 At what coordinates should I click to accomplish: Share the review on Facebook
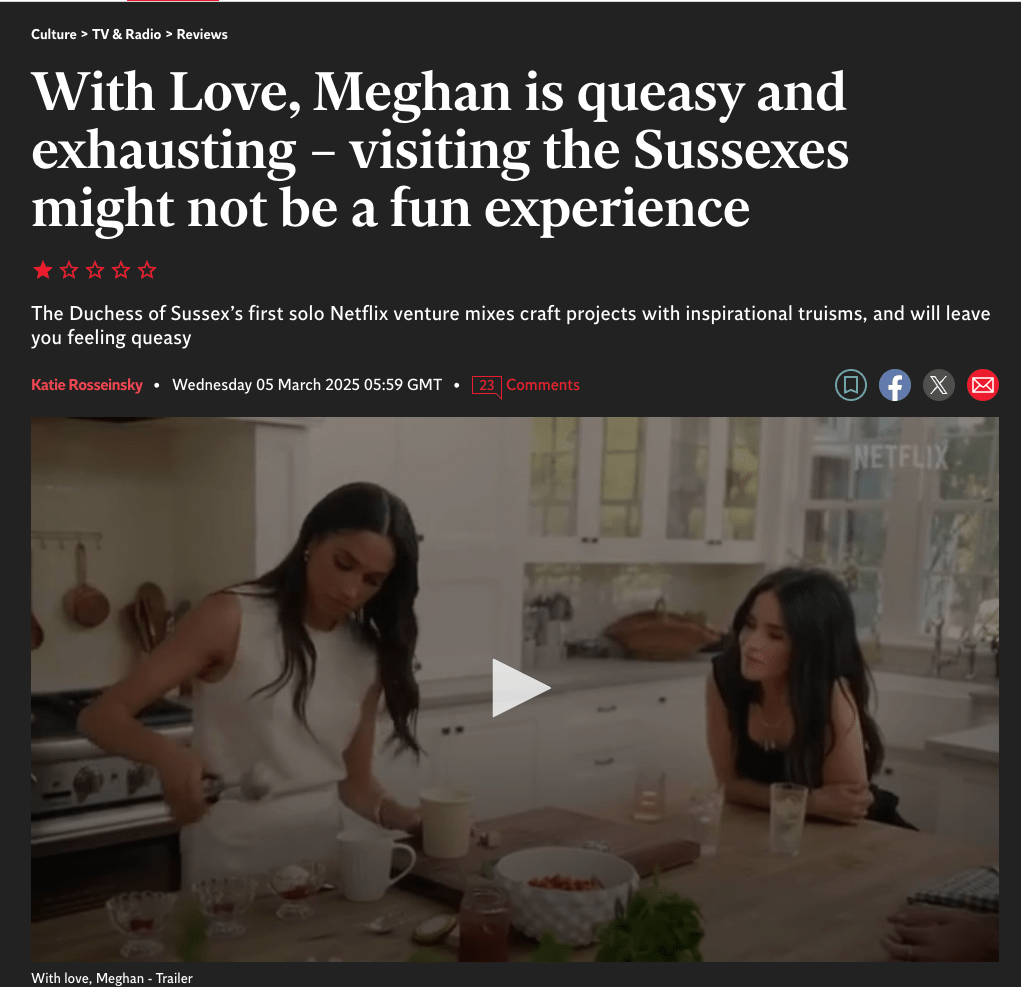[895, 385]
